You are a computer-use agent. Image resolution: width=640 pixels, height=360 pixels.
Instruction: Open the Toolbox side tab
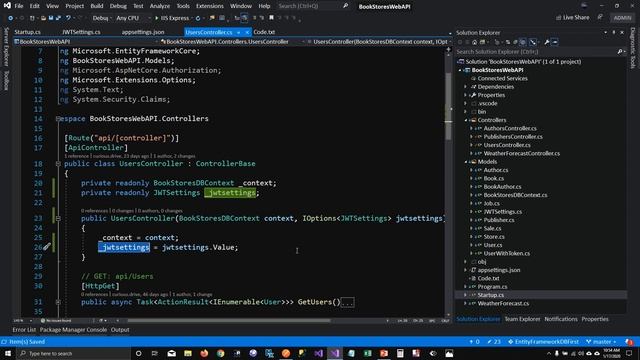(6, 80)
